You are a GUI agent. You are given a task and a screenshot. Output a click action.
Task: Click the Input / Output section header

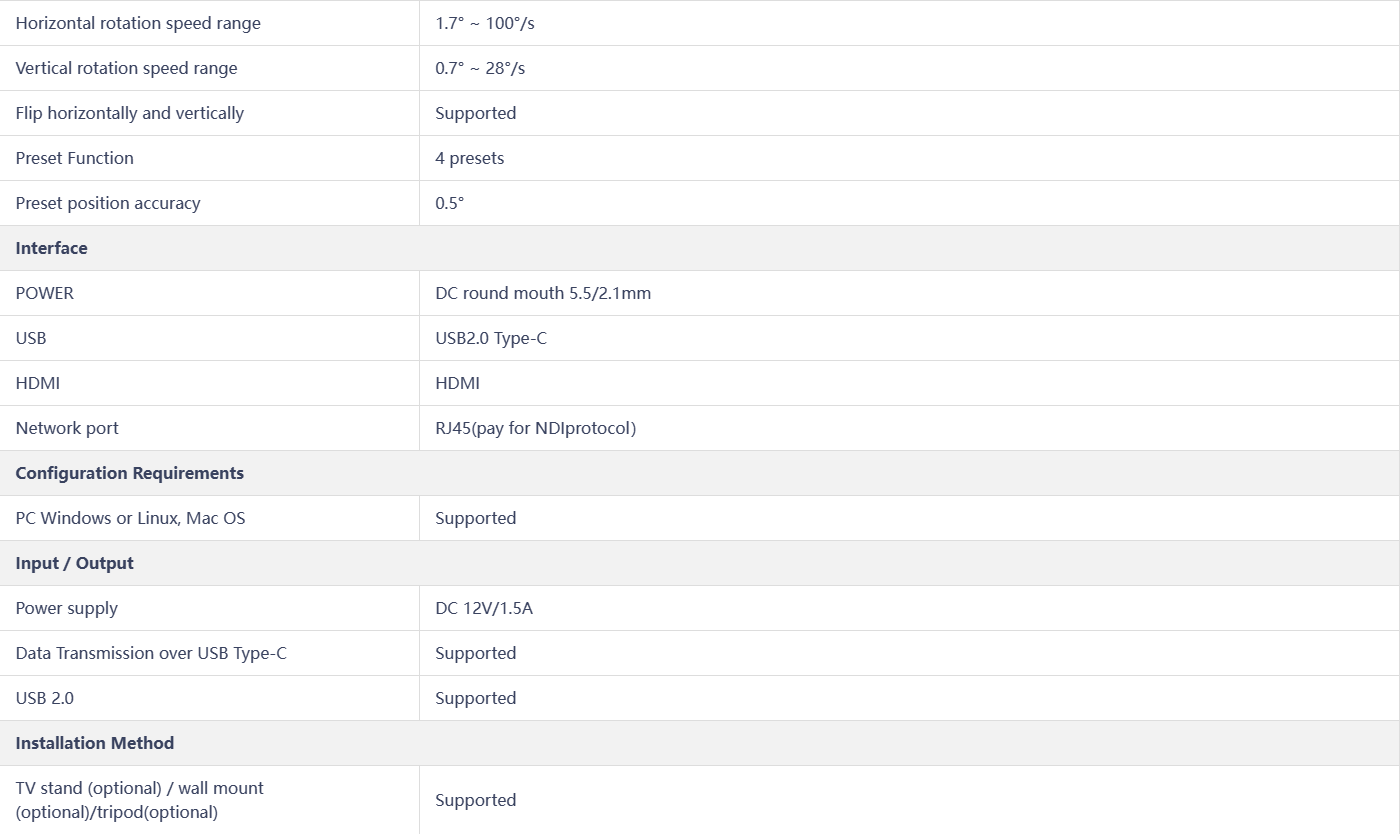click(75, 563)
